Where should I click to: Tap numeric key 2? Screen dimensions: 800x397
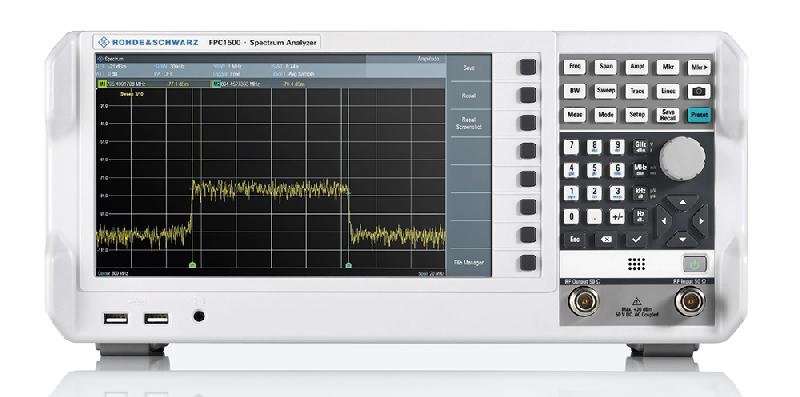594,193
